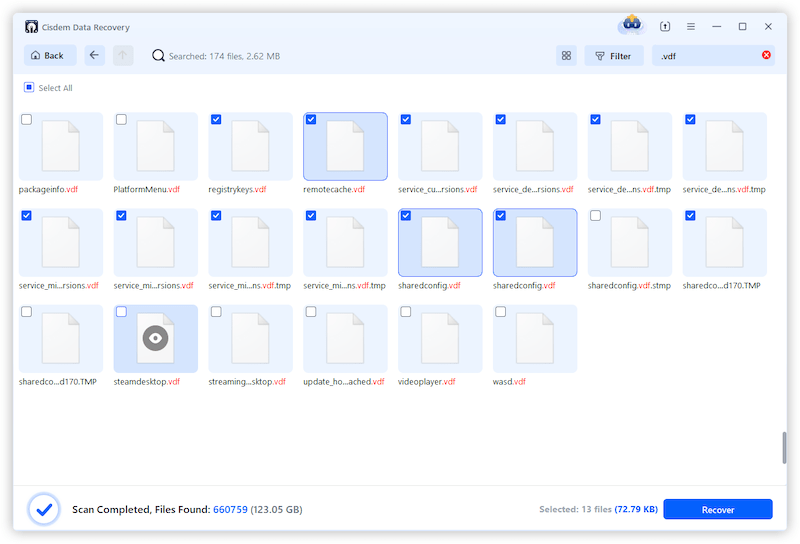Viewport: 800px width, 544px height.
Task: Check the PlatformMenu.vdf checkbox
Action: [121, 119]
